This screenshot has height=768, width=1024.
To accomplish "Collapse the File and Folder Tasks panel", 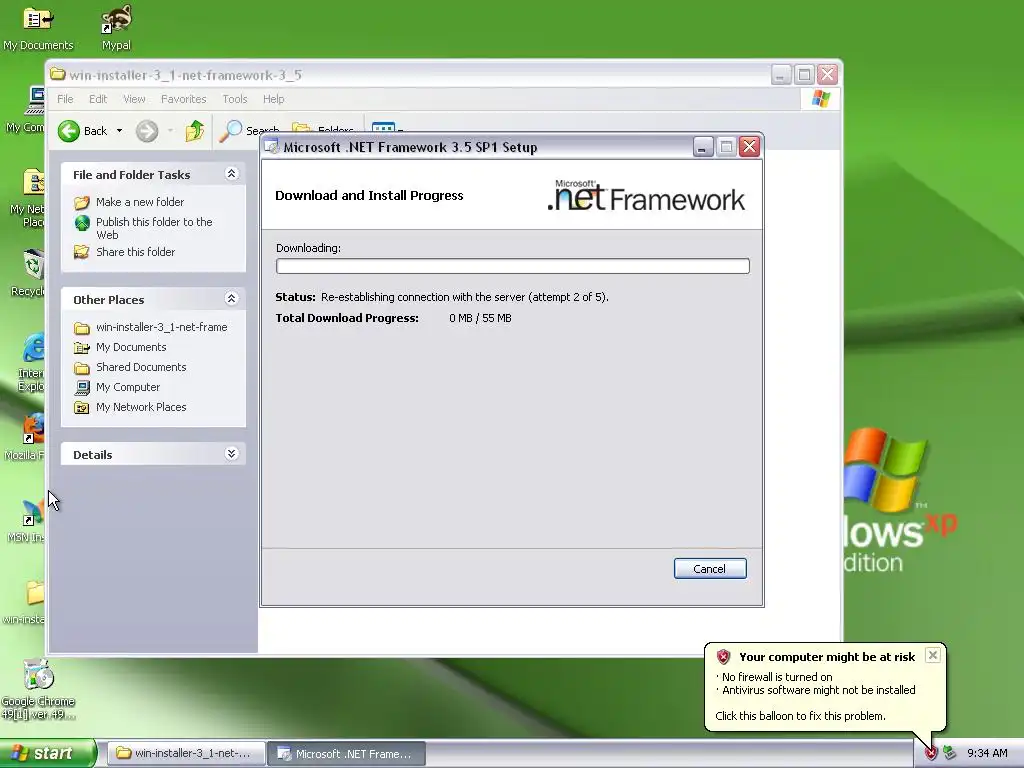I will tap(231, 174).
